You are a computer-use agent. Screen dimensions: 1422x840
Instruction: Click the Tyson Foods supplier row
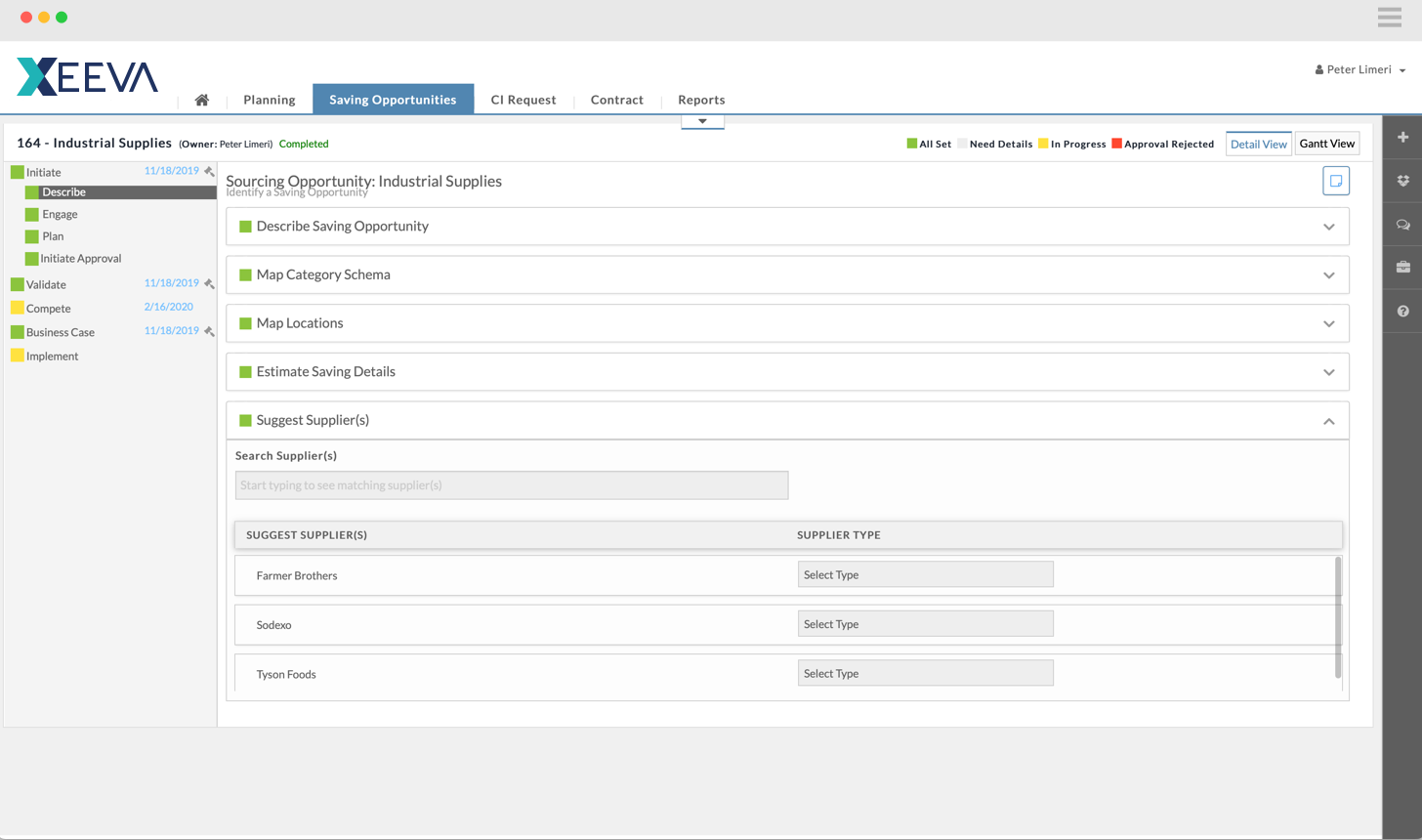coord(787,674)
